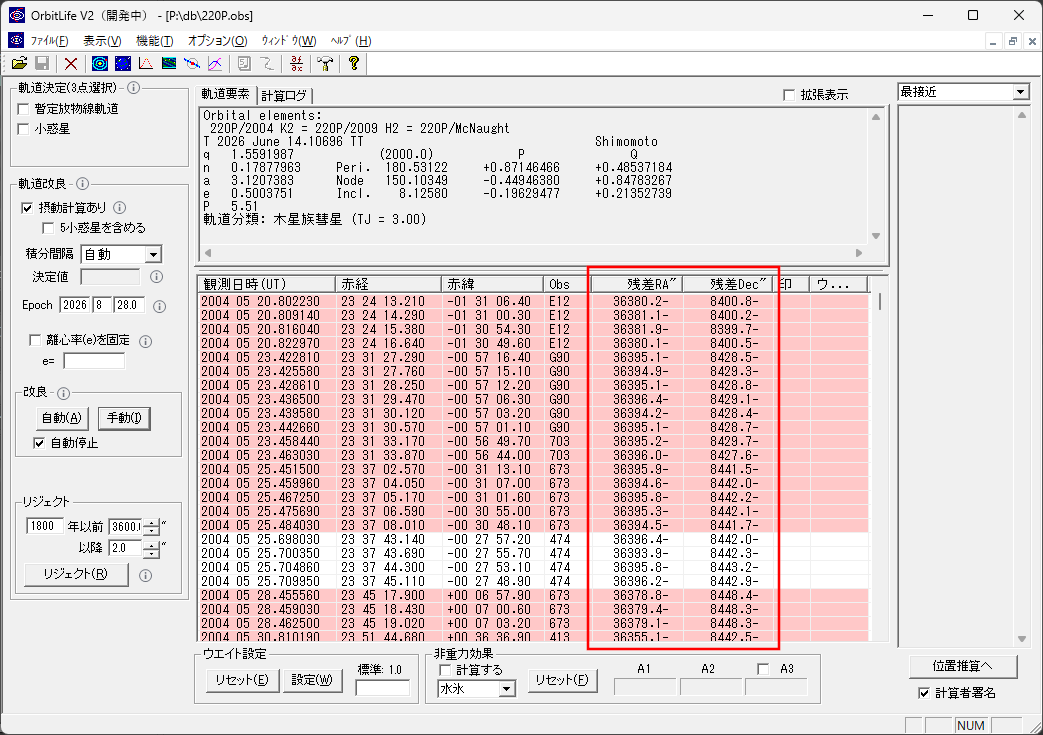Open the hammer settings tool icon
Screen dimensions: 1043x735
[325, 64]
